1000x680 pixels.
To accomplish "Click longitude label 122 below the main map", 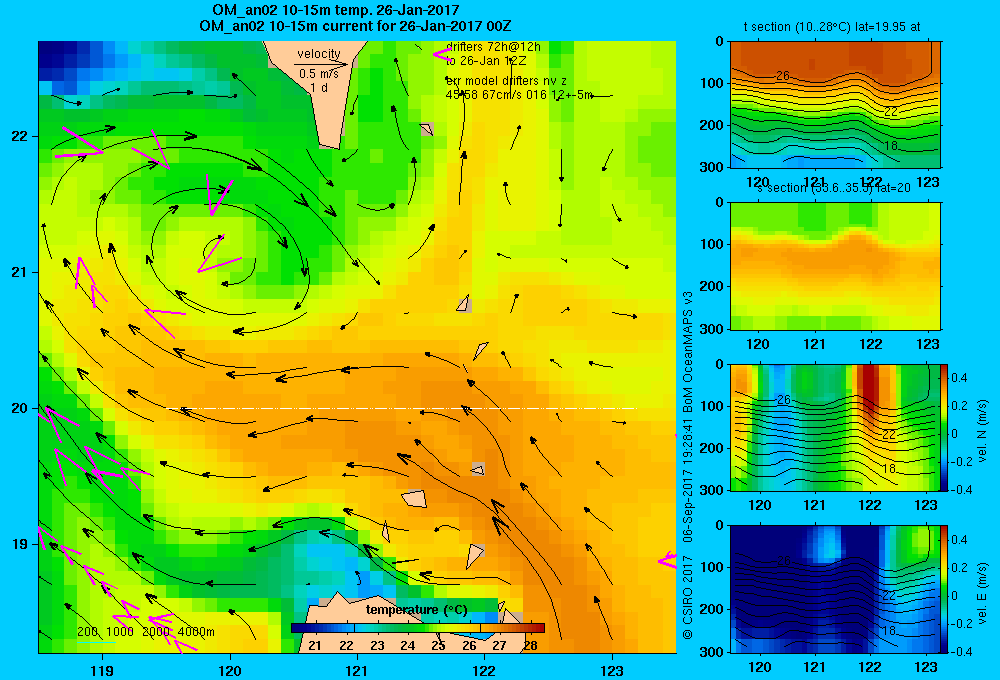I will 484,671.
